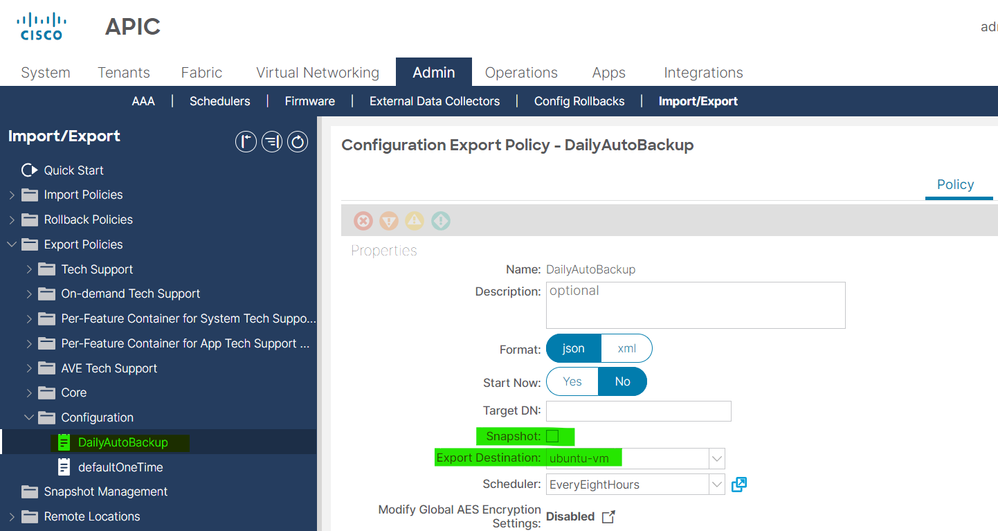Expand Remote Locations tree node
The height and width of the screenshot is (531, 998).
[x=12, y=516]
